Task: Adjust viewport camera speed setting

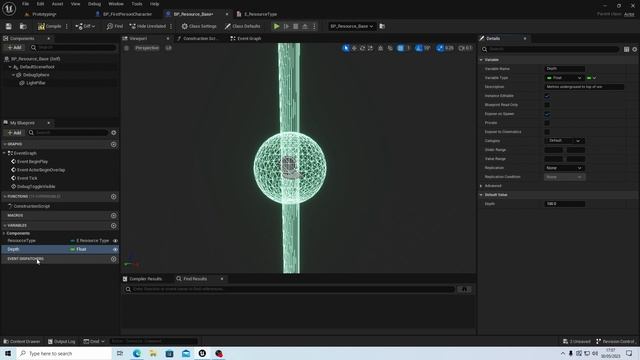Action: point(465,48)
